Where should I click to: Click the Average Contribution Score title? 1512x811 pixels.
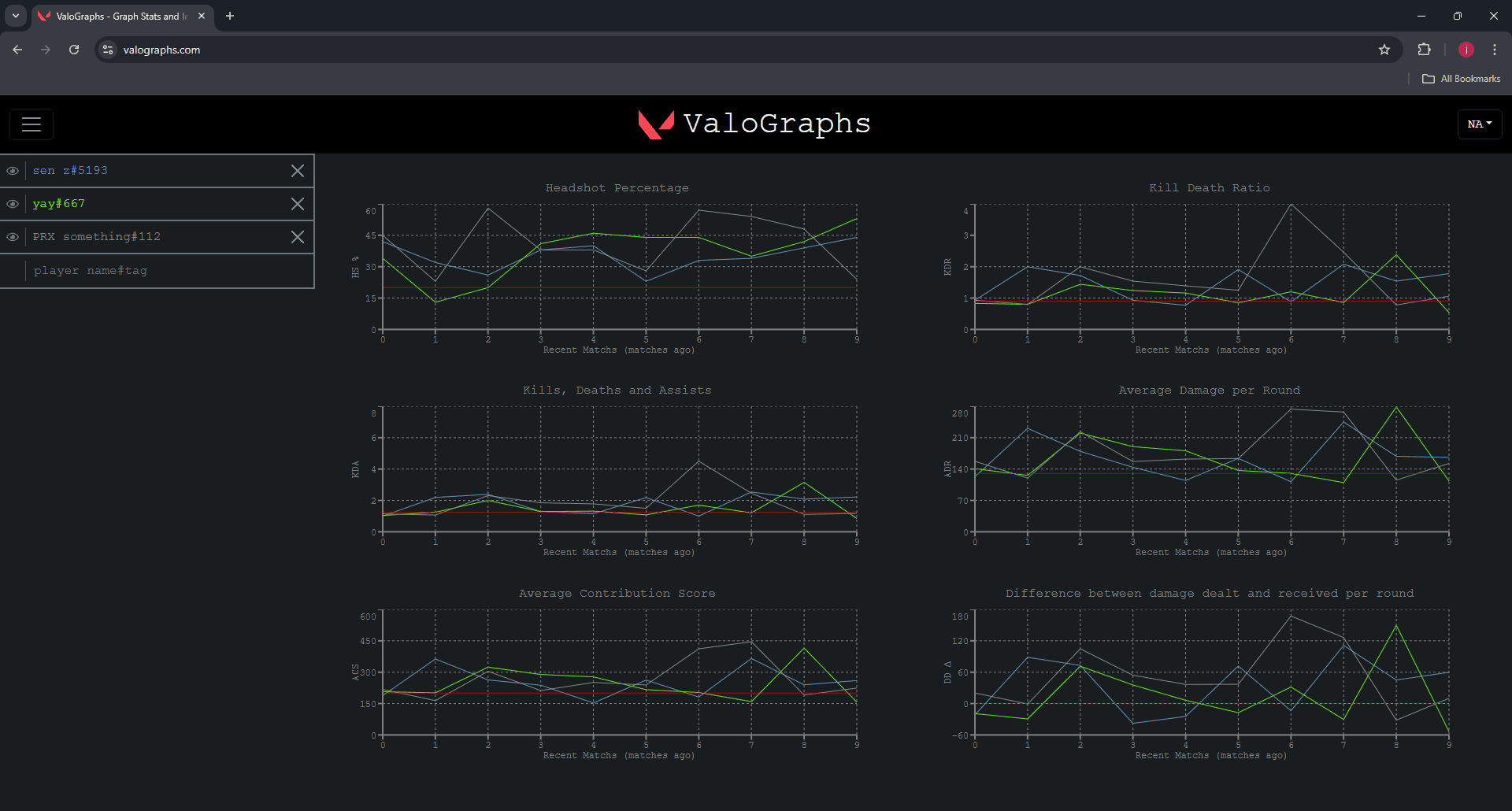point(617,594)
